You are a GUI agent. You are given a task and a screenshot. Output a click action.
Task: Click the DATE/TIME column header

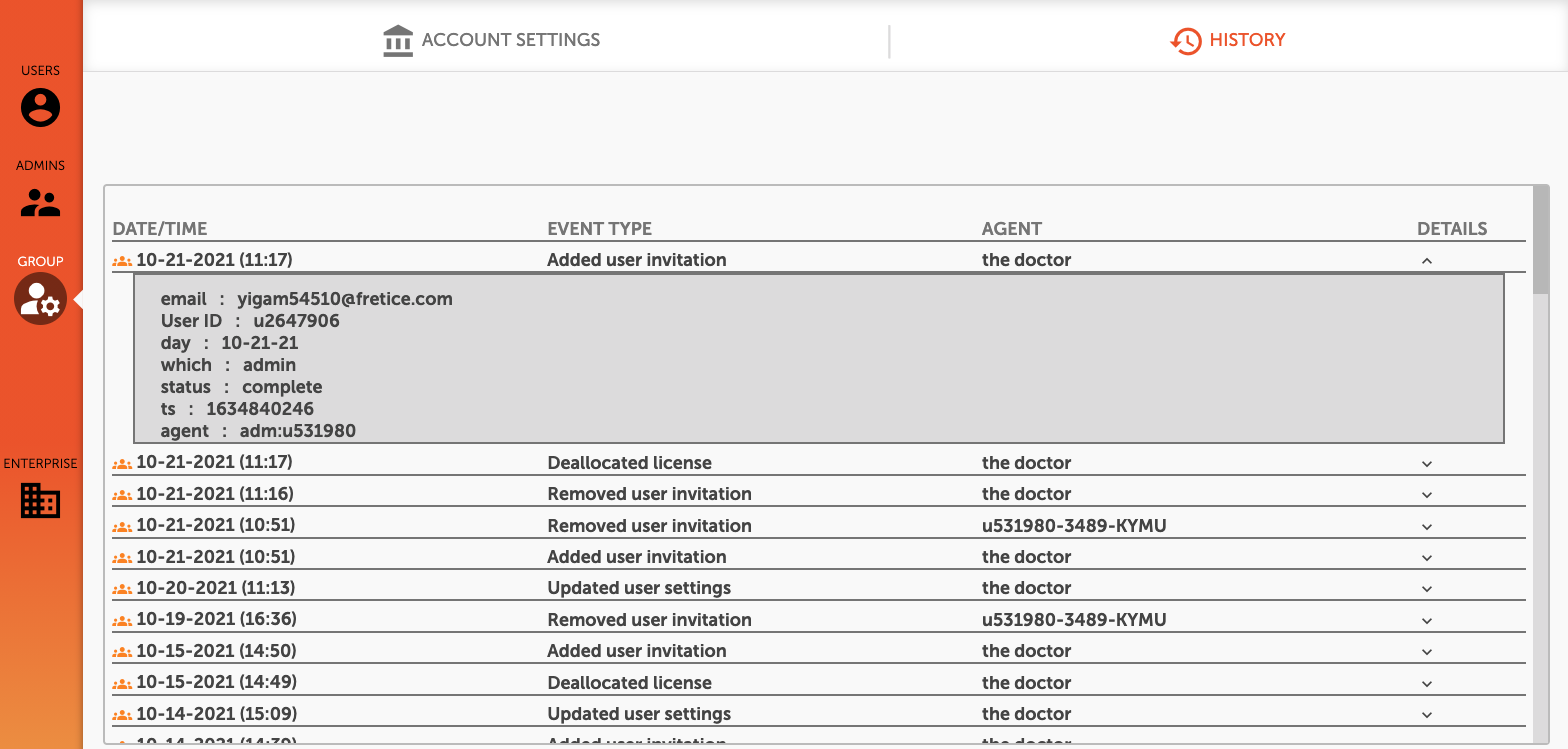pyautogui.click(x=160, y=229)
